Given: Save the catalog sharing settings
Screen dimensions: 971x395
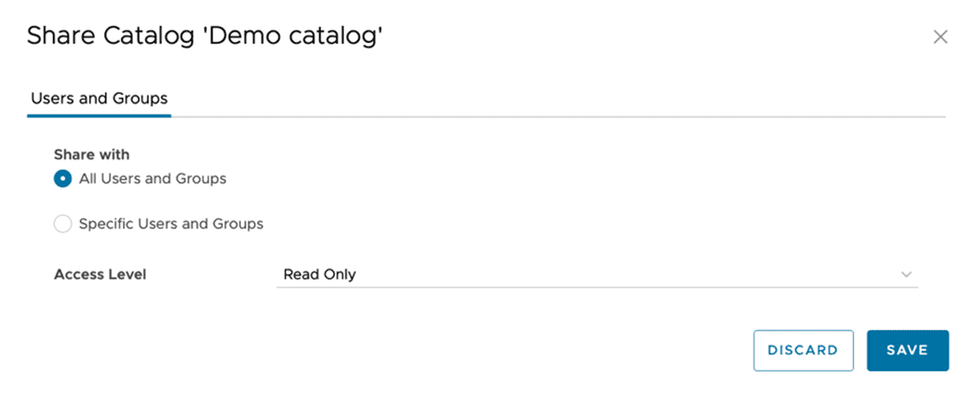Looking at the screenshot, I should (907, 350).
